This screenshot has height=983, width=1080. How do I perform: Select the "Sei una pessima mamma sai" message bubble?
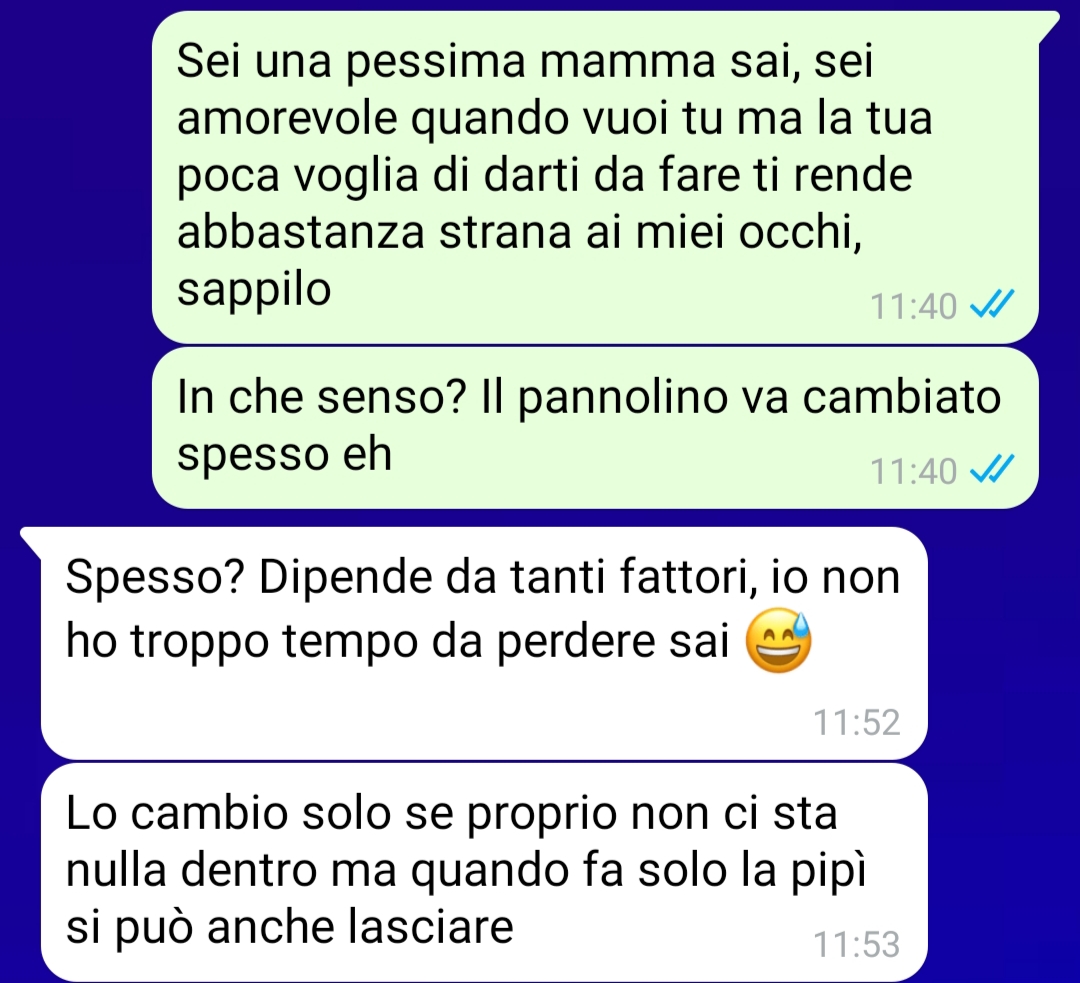595,177
